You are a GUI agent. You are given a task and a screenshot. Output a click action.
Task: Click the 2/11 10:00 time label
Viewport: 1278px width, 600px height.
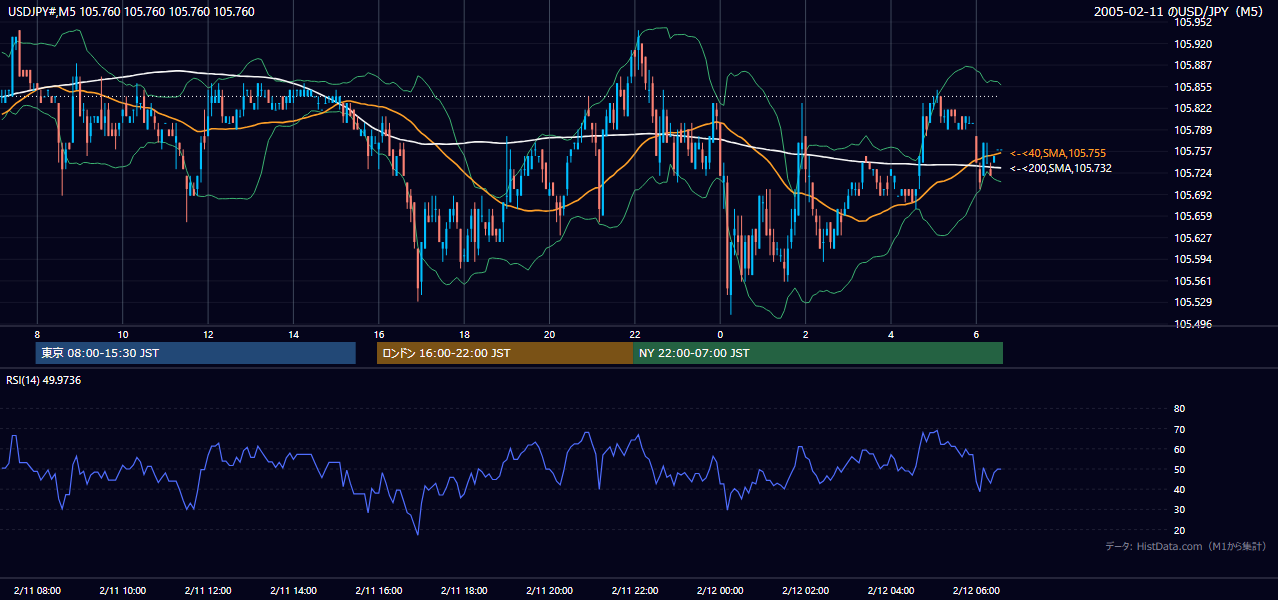pos(122,590)
